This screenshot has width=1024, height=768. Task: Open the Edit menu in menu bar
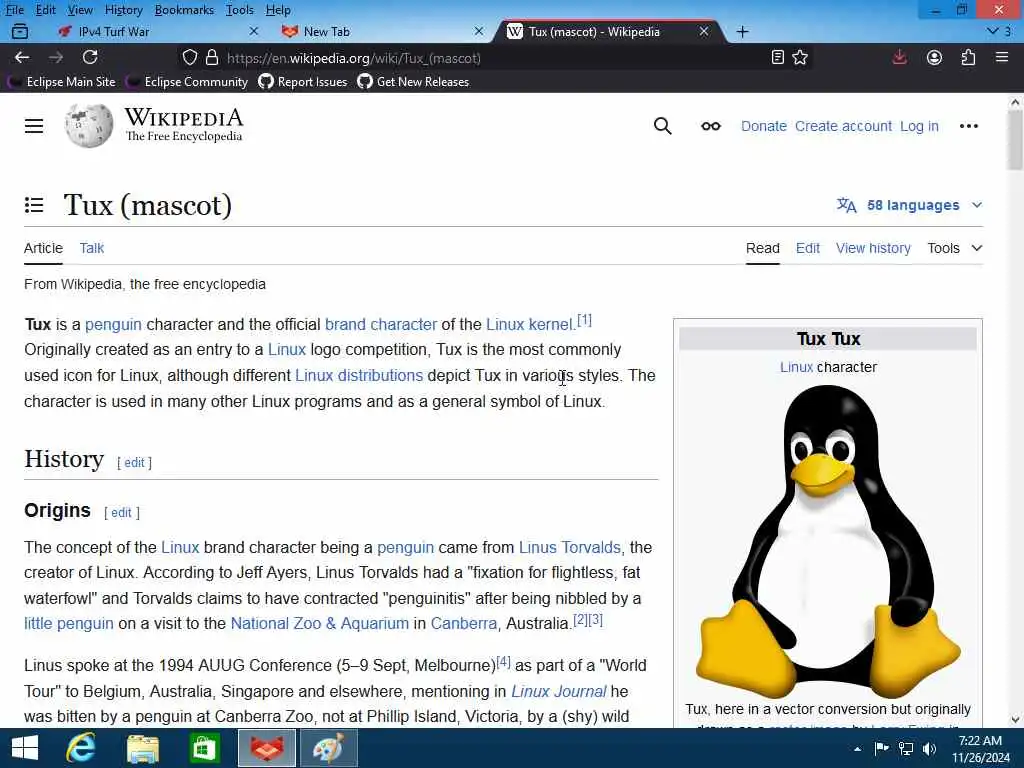tap(46, 10)
